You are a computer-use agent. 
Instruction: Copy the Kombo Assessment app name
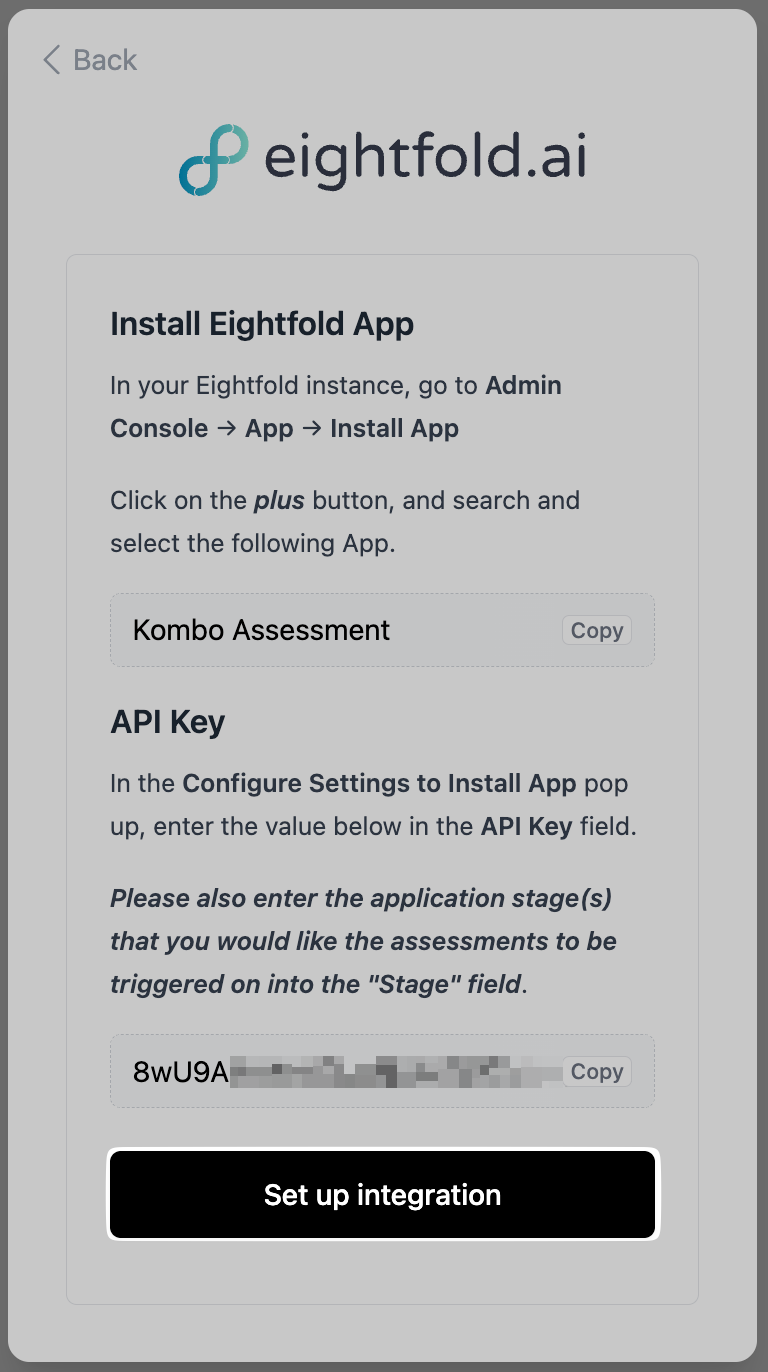tap(596, 631)
